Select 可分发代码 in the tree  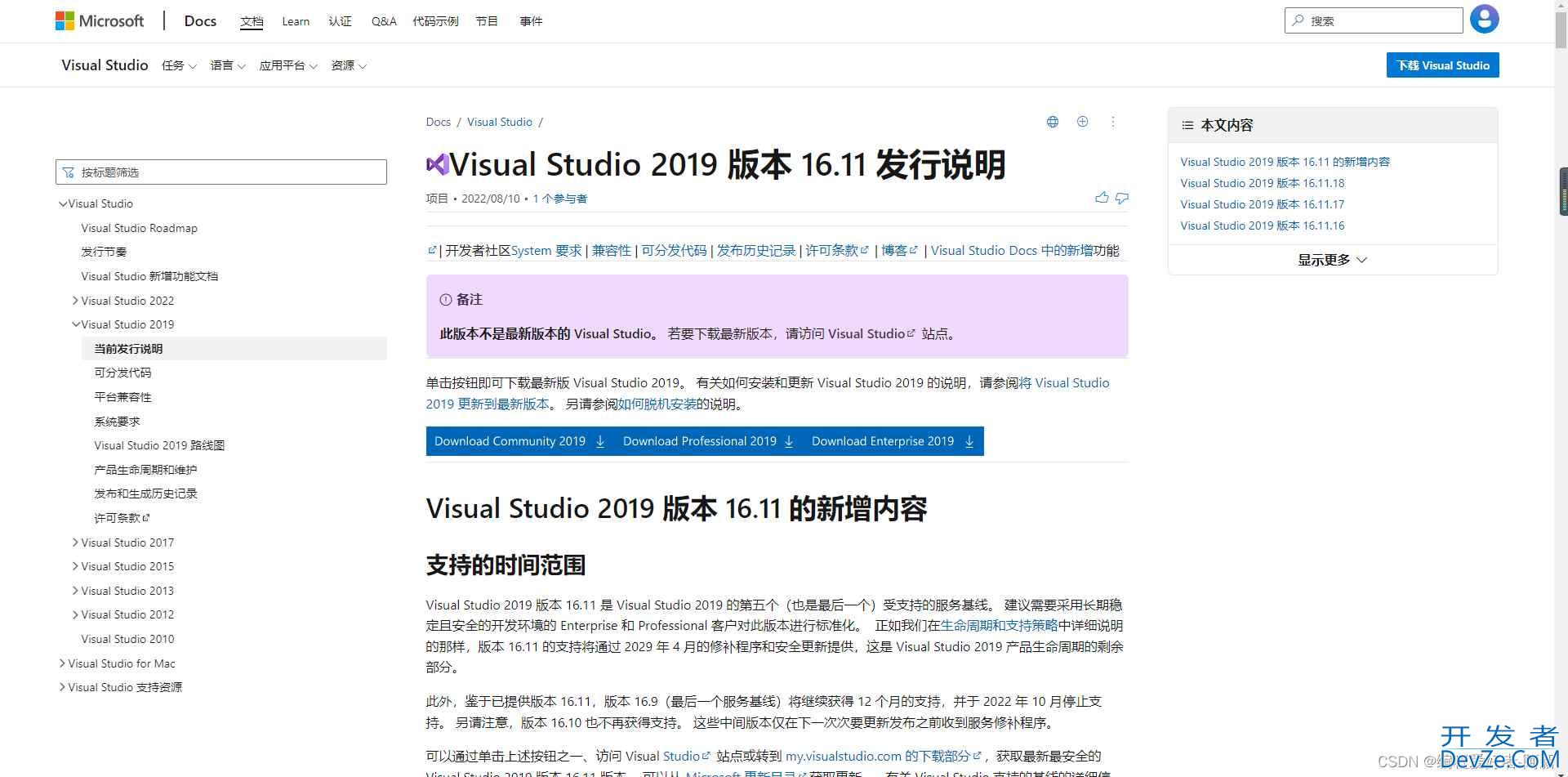tap(122, 373)
